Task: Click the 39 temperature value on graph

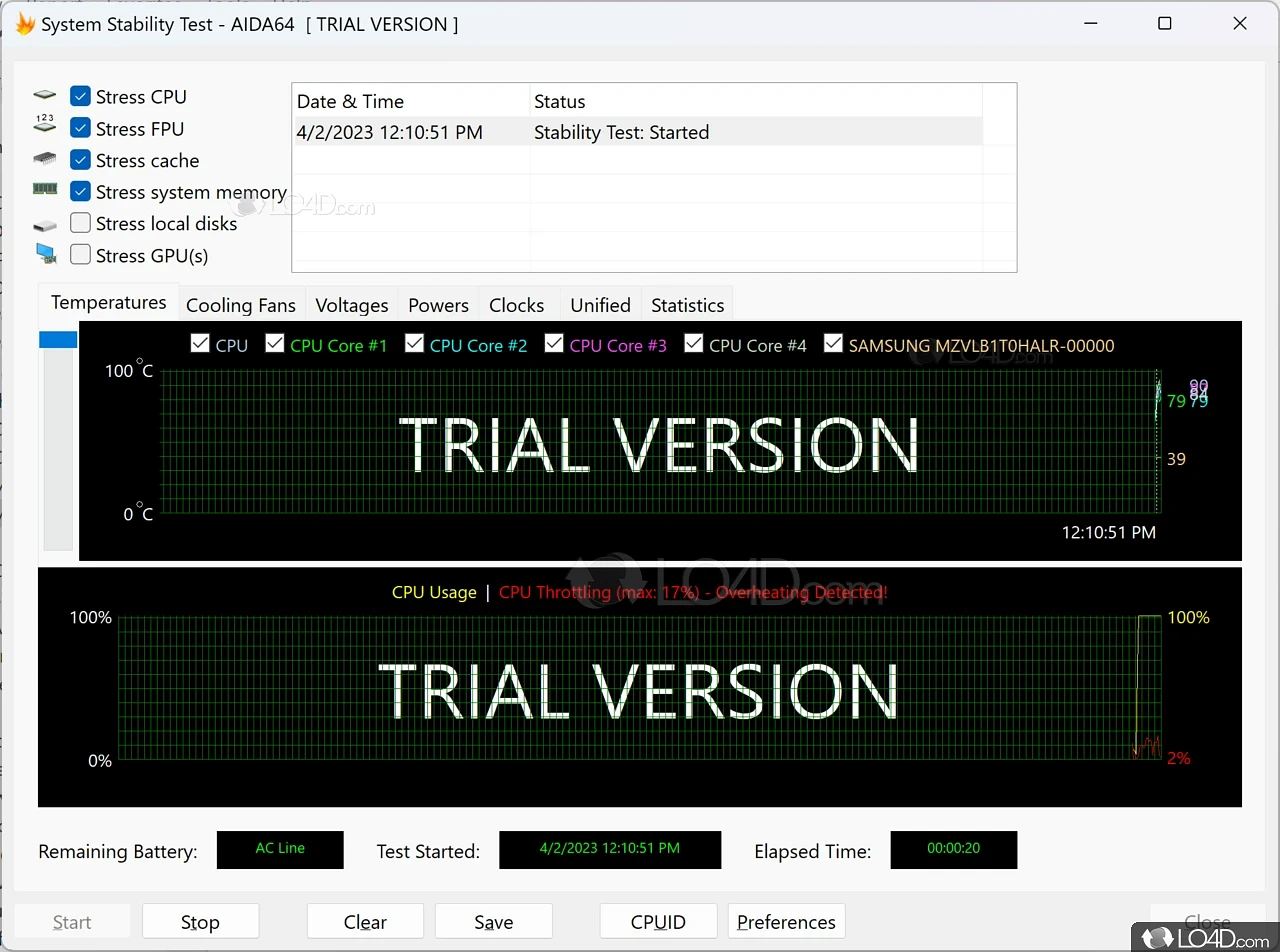Action: point(1176,459)
